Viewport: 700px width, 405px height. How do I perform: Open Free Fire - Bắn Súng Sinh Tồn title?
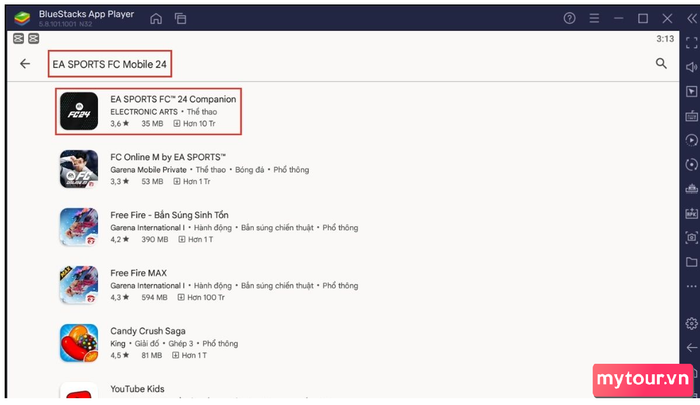click(x=169, y=215)
